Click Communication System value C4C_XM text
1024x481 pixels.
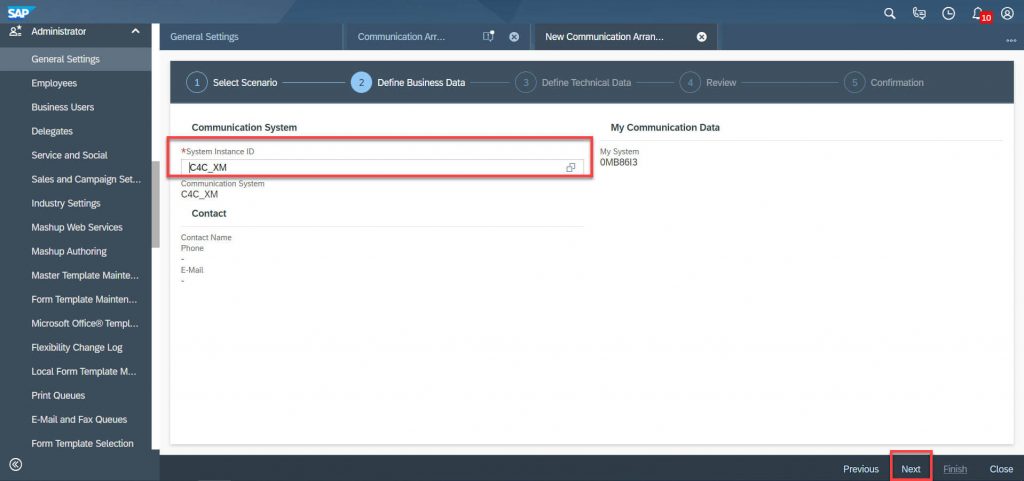(199, 194)
